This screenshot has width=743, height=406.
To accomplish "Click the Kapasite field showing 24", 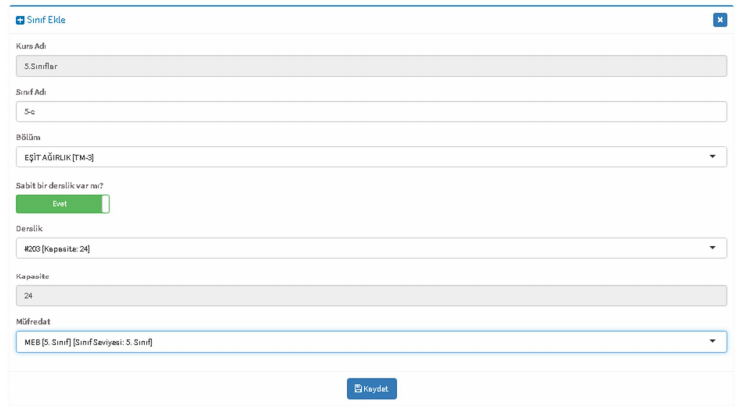I will pyautogui.click(x=372, y=296).
